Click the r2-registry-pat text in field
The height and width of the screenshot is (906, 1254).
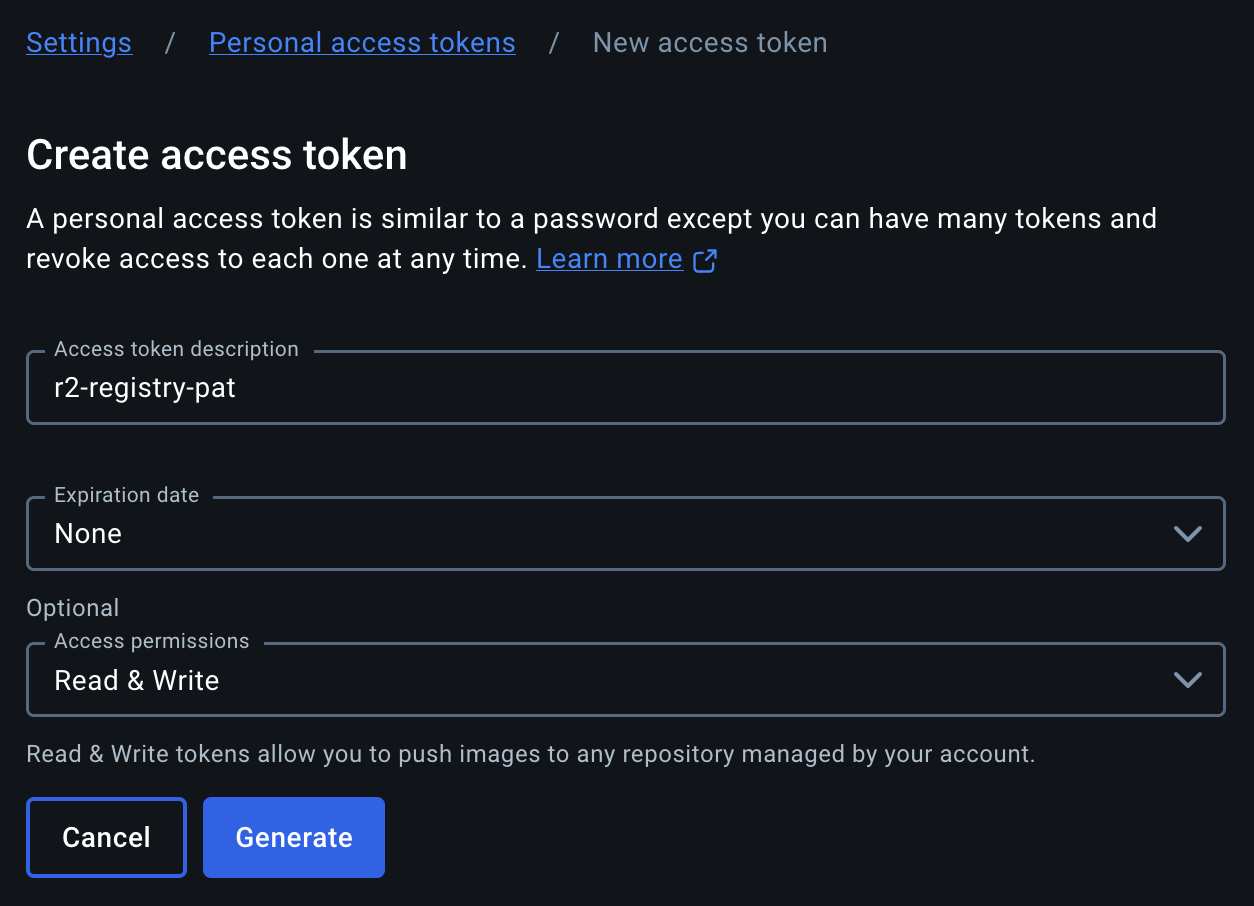(x=145, y=388)
